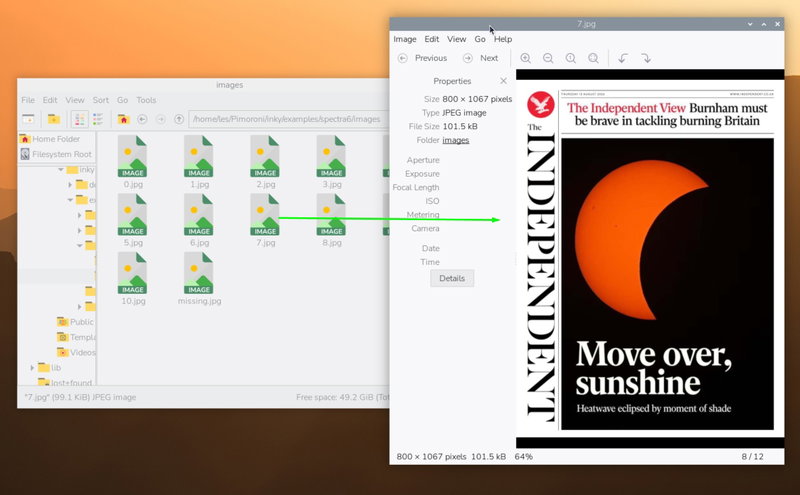
Task: Click the best fit zoom icon
Action: (593, 58)
